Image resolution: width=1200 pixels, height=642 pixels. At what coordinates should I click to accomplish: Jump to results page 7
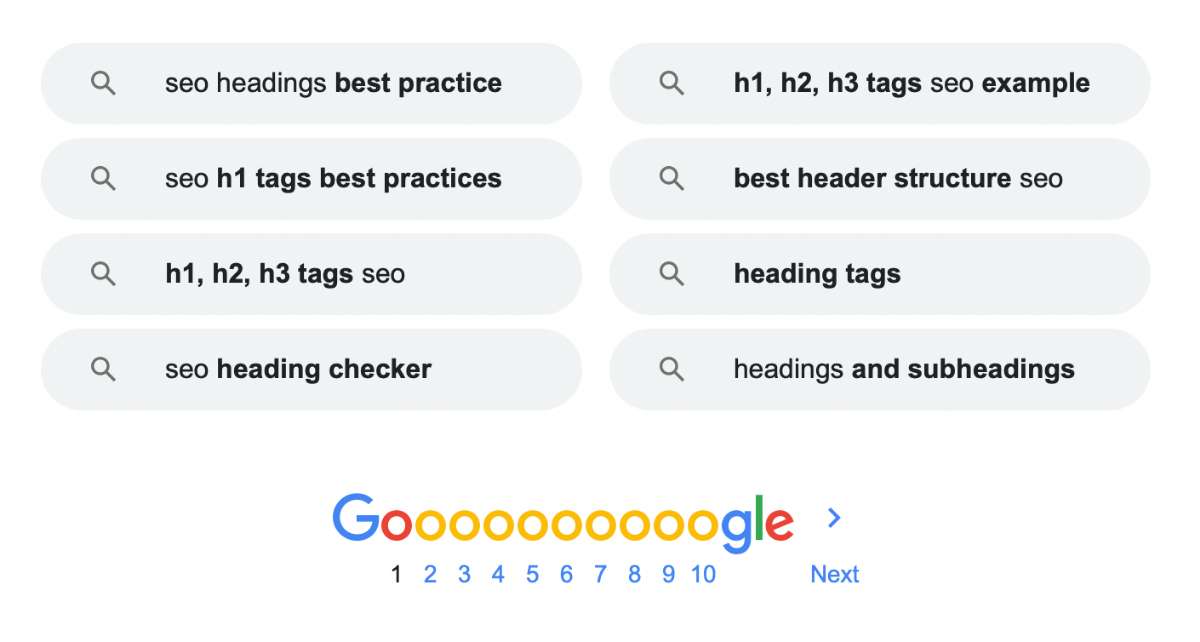tap(600, 574)
